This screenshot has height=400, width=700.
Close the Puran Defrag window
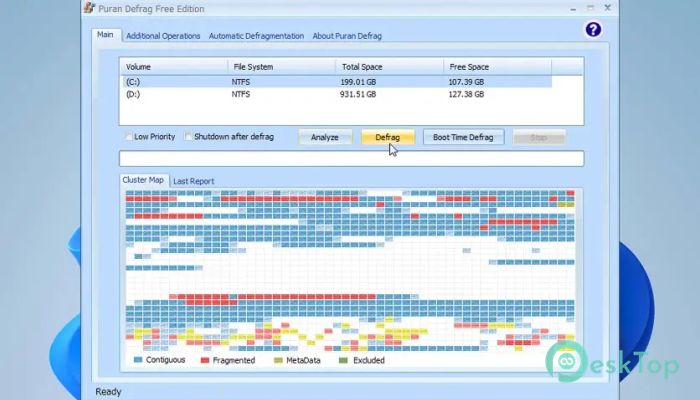coord(608,8)
